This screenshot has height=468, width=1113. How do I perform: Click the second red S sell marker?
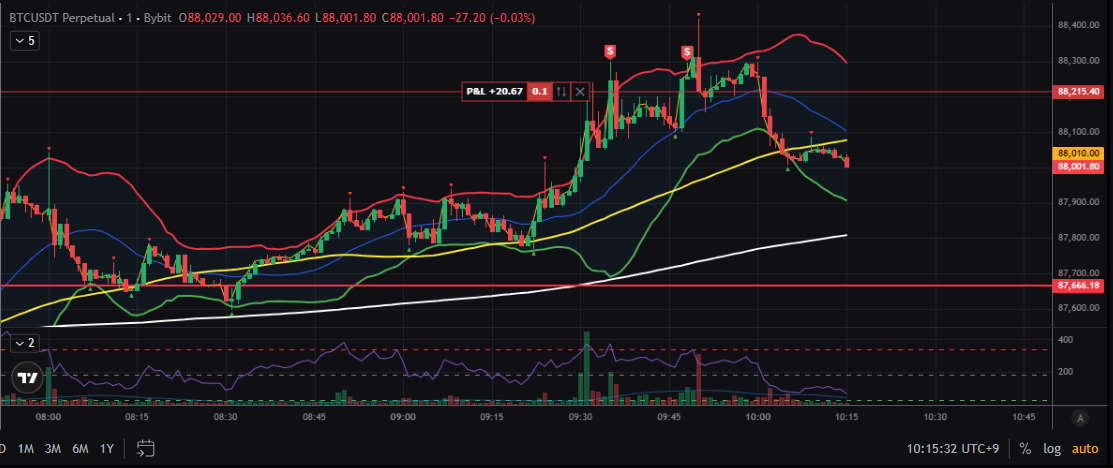point(687,51)
